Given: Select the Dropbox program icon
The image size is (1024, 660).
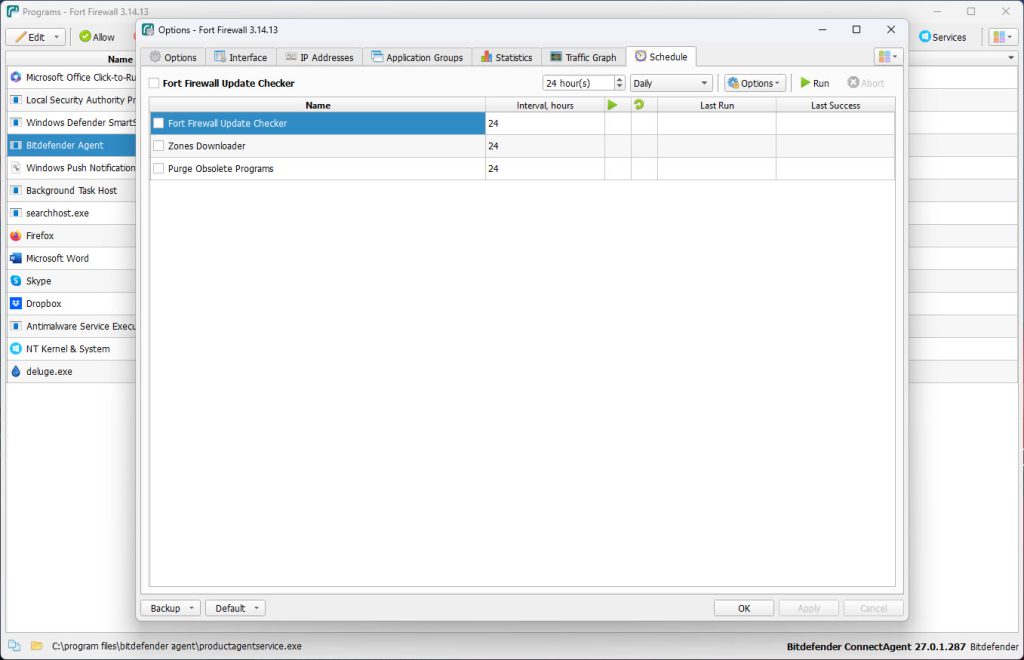Looking at the screenshot, I should (x=16, y=304).
